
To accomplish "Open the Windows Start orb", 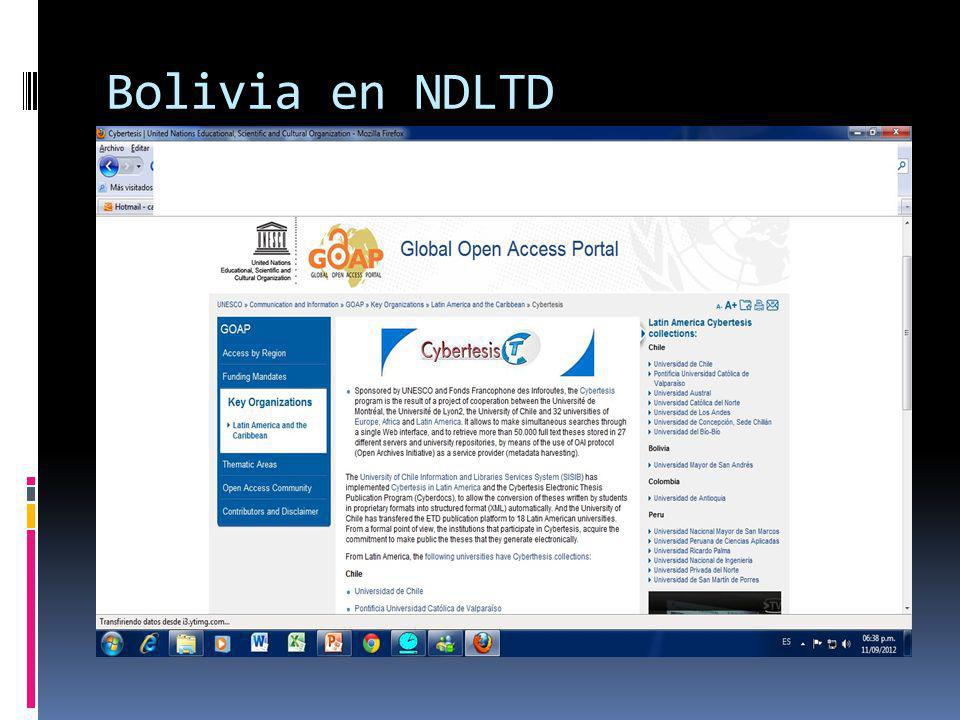I will (x=112, y=643).
